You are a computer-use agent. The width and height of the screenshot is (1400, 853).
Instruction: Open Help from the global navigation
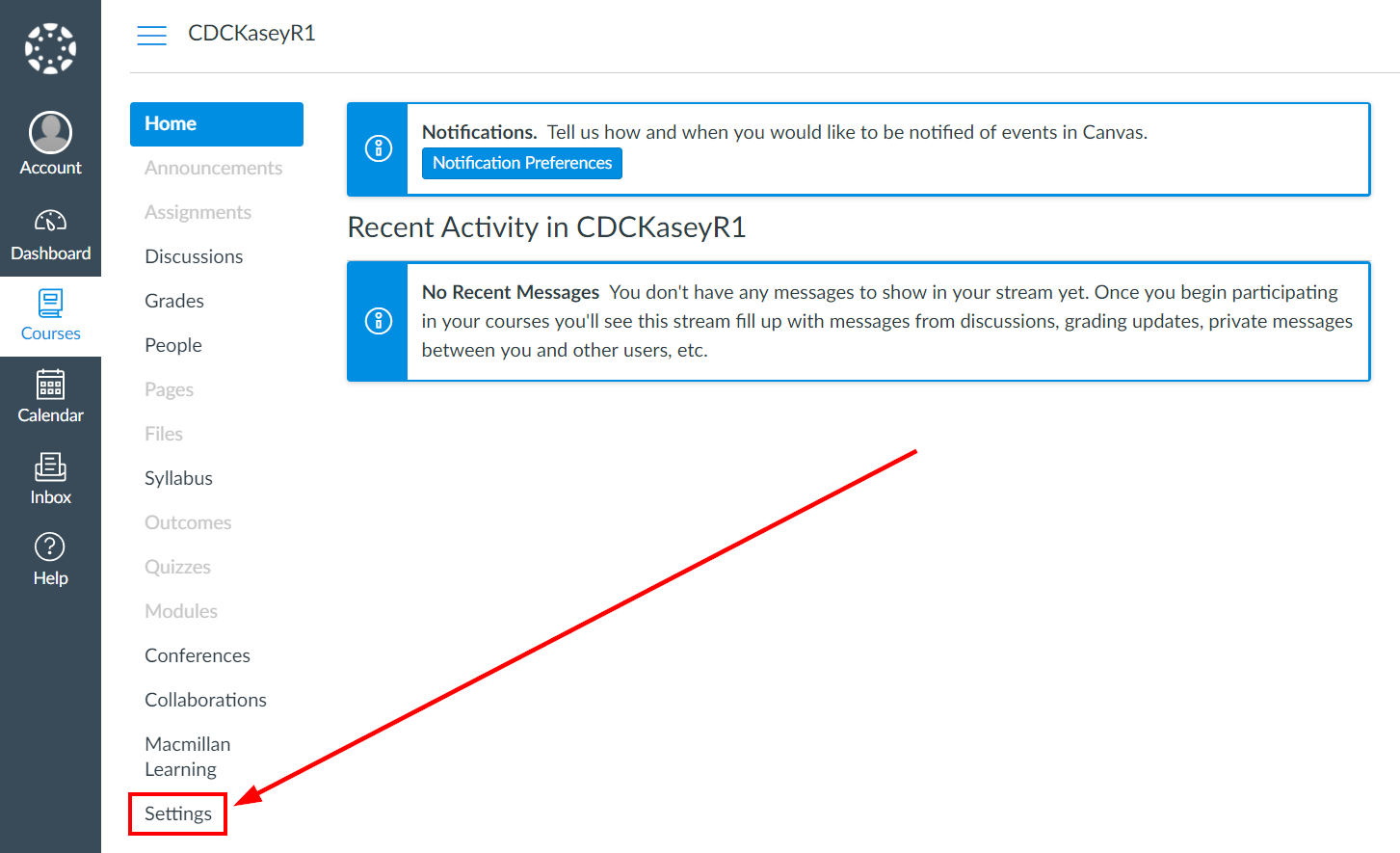[50, 557]
